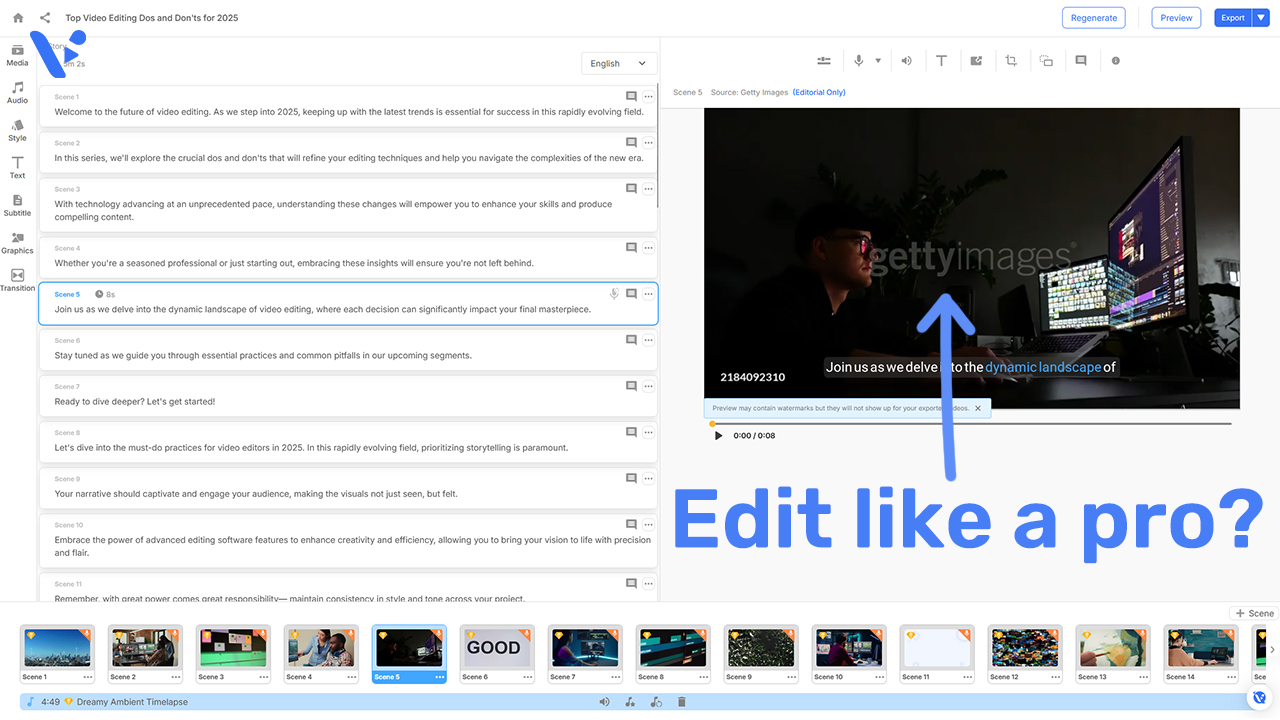Open the chat widget in the corner

point(1260,698)
